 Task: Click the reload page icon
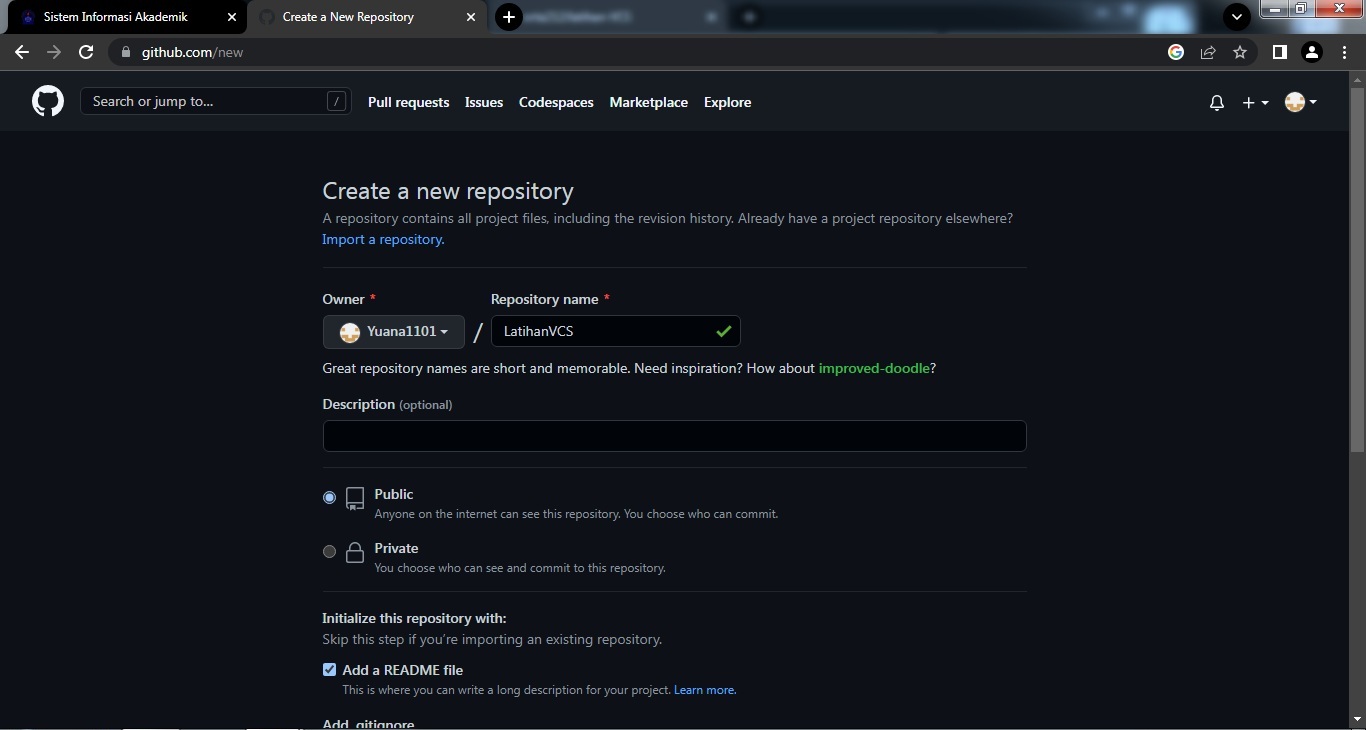pyautogui.click(x=86, y=52)
